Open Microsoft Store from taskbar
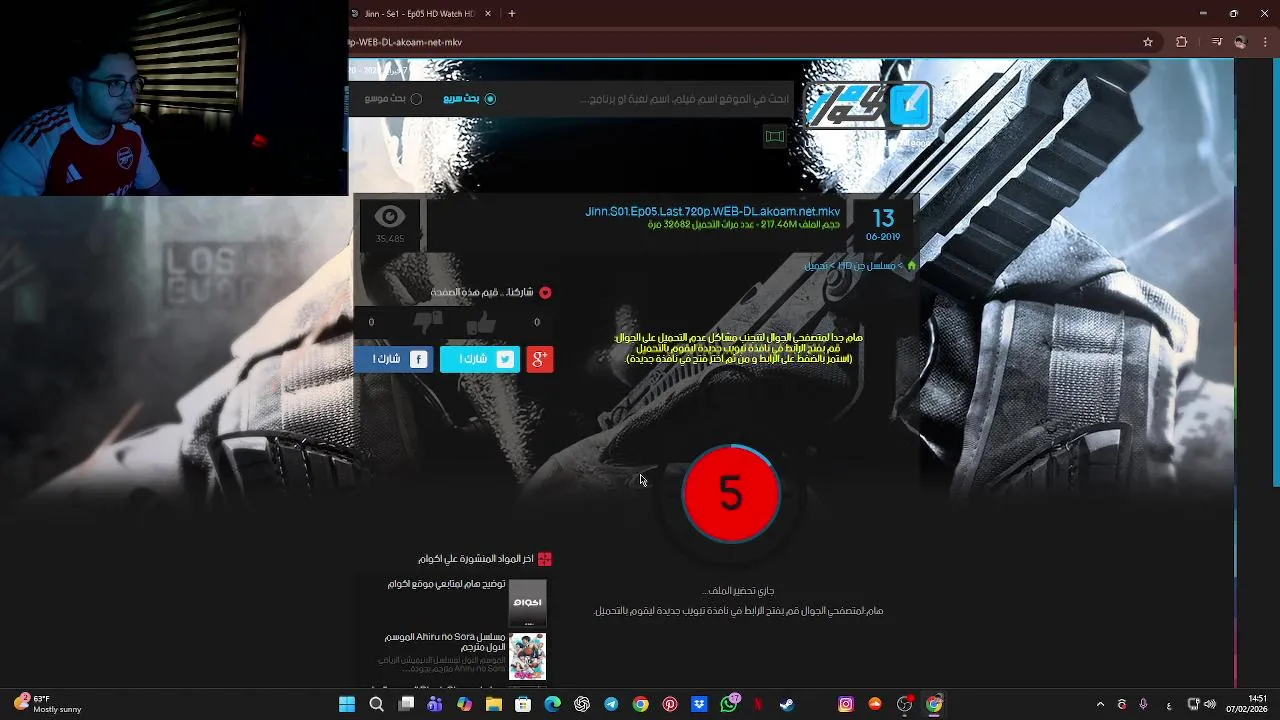The width and height of the screenshot is (1280, 720). 523,704
